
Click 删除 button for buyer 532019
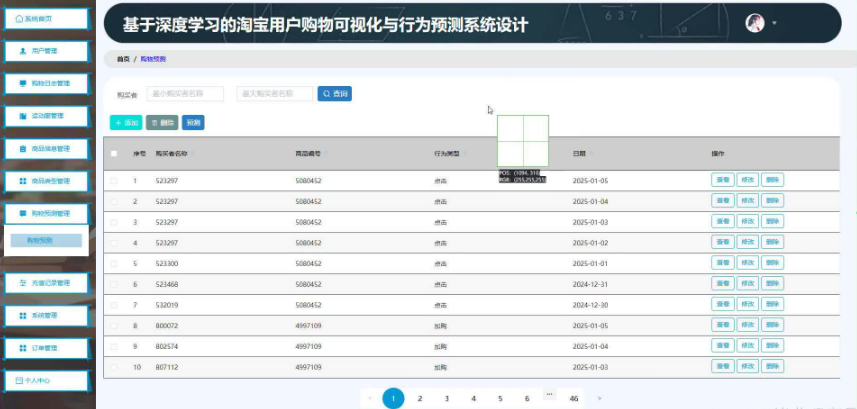[772, 304]
